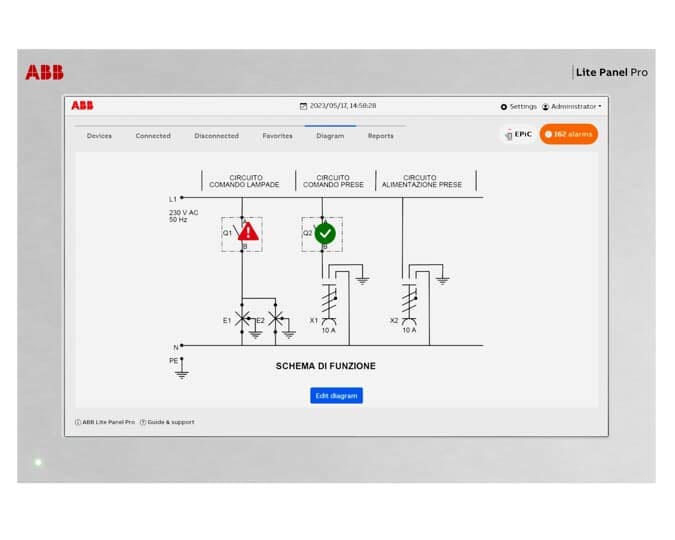Select the Diagram tab

330,136
